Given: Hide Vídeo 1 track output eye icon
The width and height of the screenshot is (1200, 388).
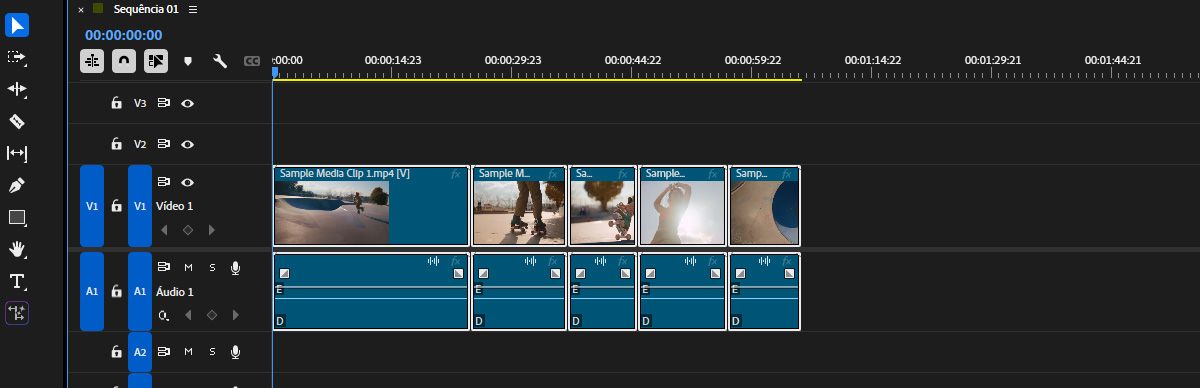Looking at the screenshot, I should (x=187, y=182).
